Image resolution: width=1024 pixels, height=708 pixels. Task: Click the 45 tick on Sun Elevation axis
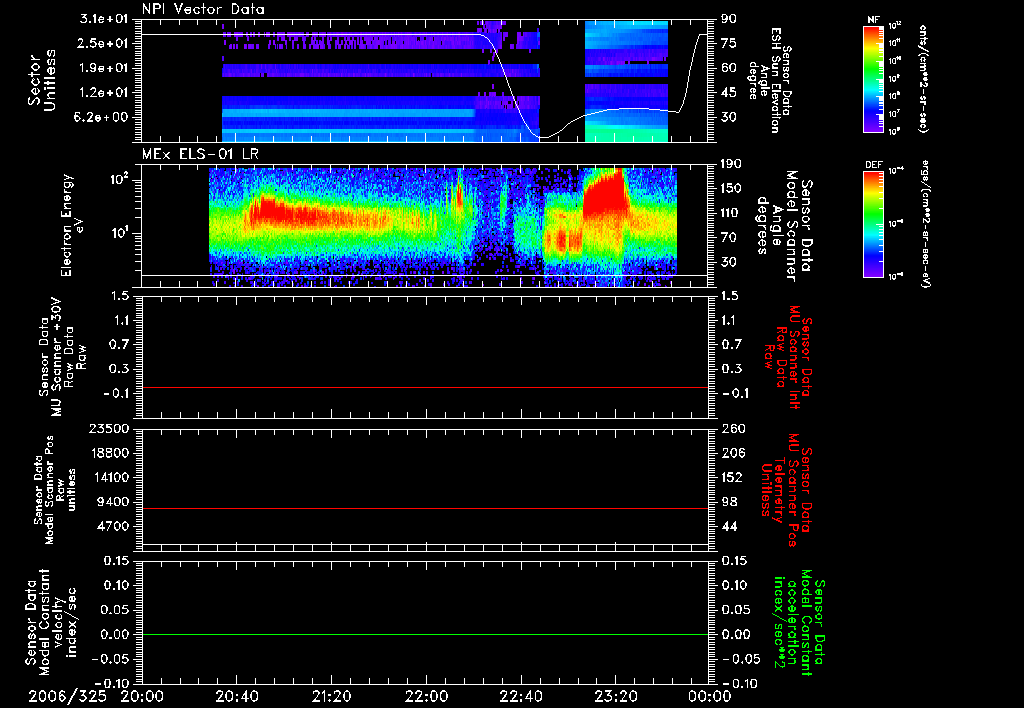coord(728,93)
